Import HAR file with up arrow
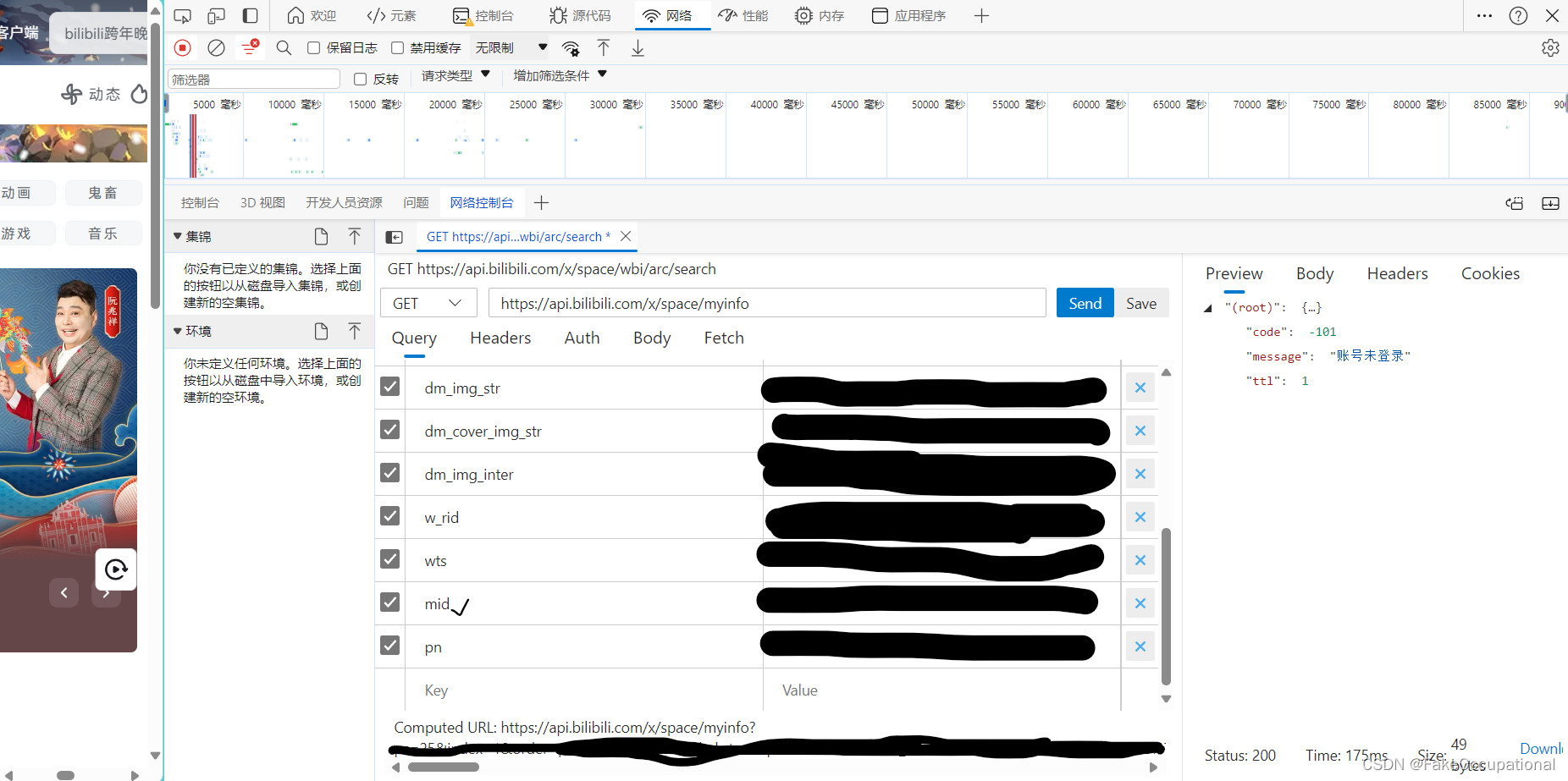Image resolution: width=1568 pixels, height=781 pixels. point(603,48)
